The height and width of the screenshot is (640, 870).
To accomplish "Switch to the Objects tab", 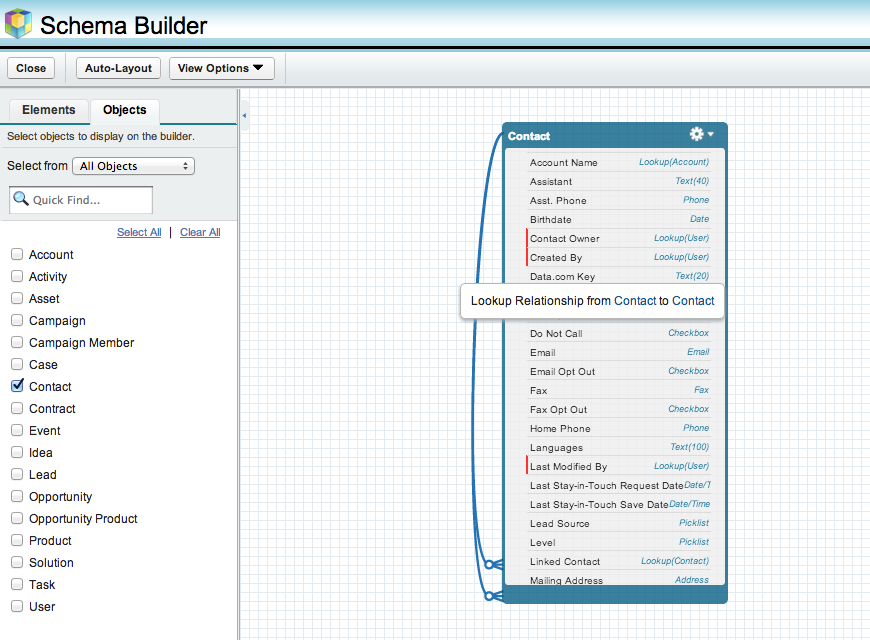I will tap(125, 110).
